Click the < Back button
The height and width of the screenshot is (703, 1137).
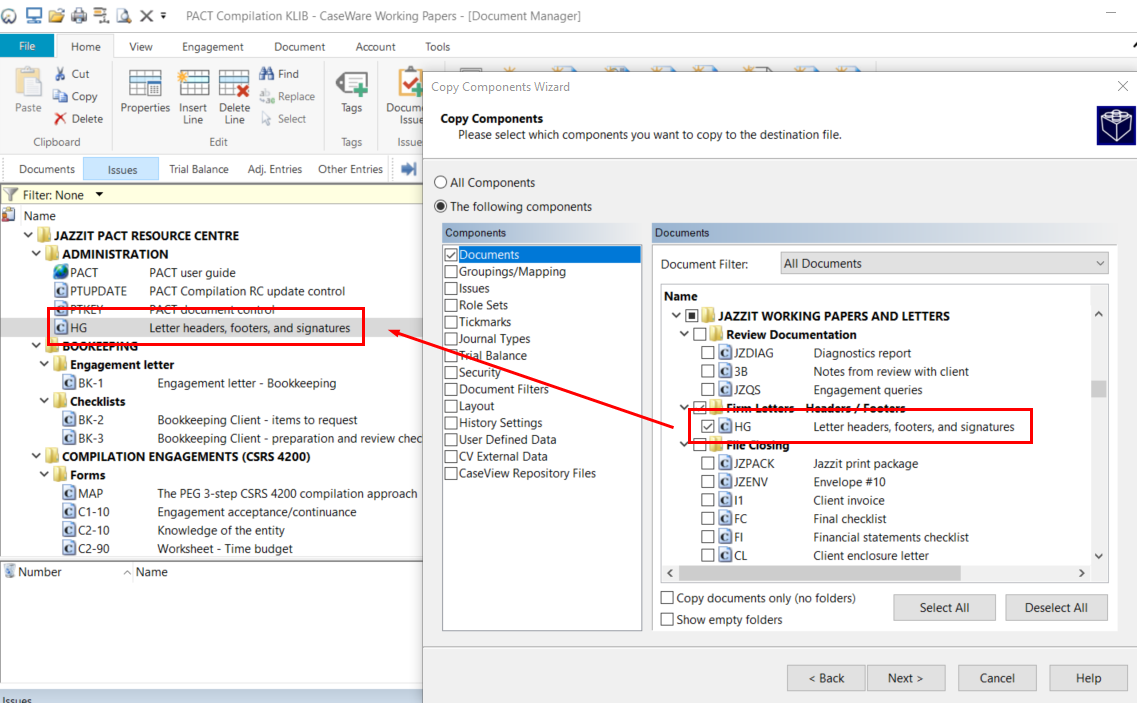coord(826,678)
